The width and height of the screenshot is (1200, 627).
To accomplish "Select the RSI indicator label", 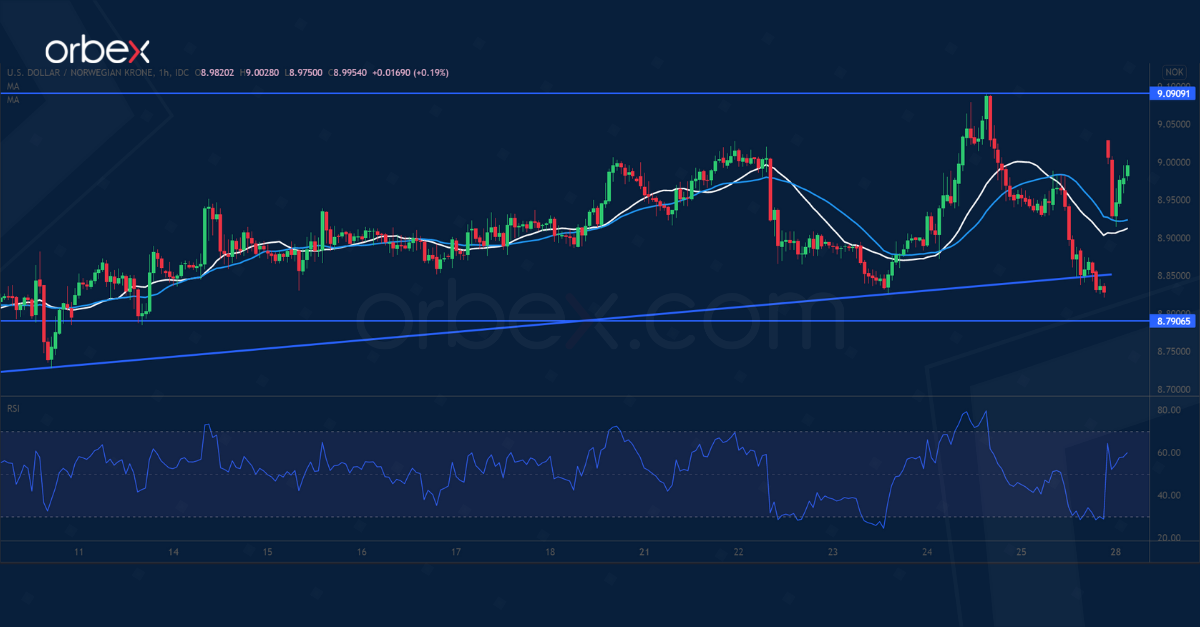I will pos(13,408).
